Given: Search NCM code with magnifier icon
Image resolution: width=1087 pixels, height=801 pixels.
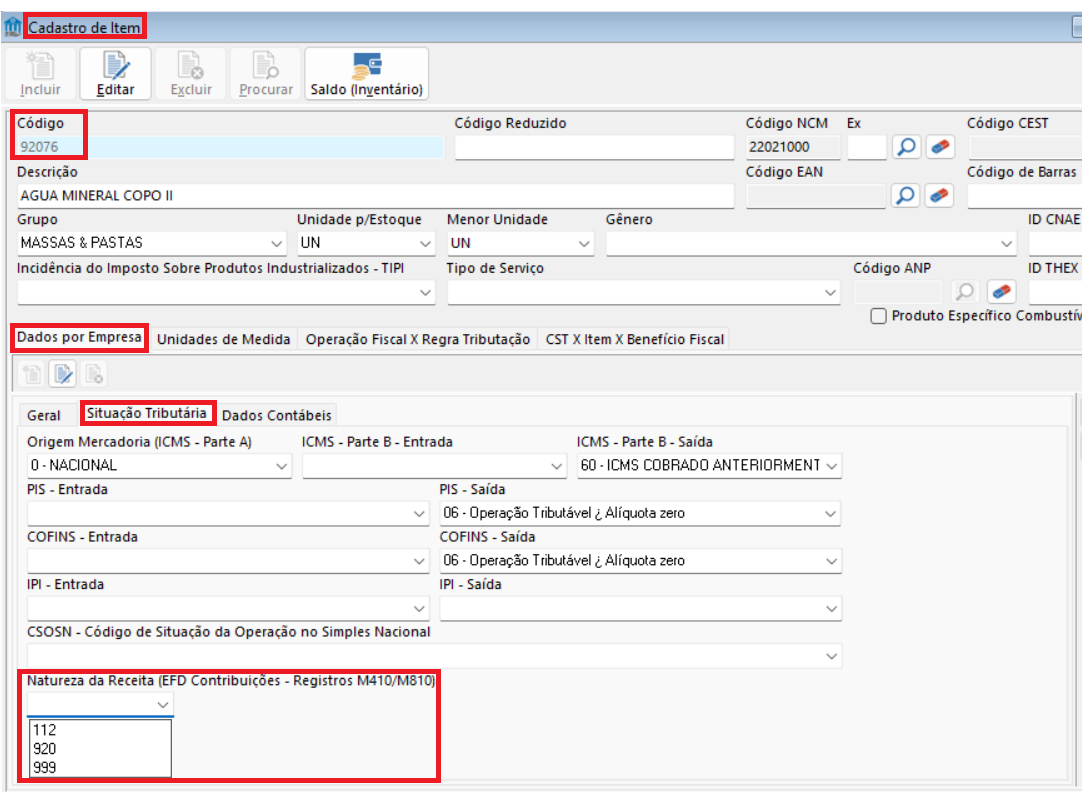Looking at the screenshot, I should click(x=906, y=146).
